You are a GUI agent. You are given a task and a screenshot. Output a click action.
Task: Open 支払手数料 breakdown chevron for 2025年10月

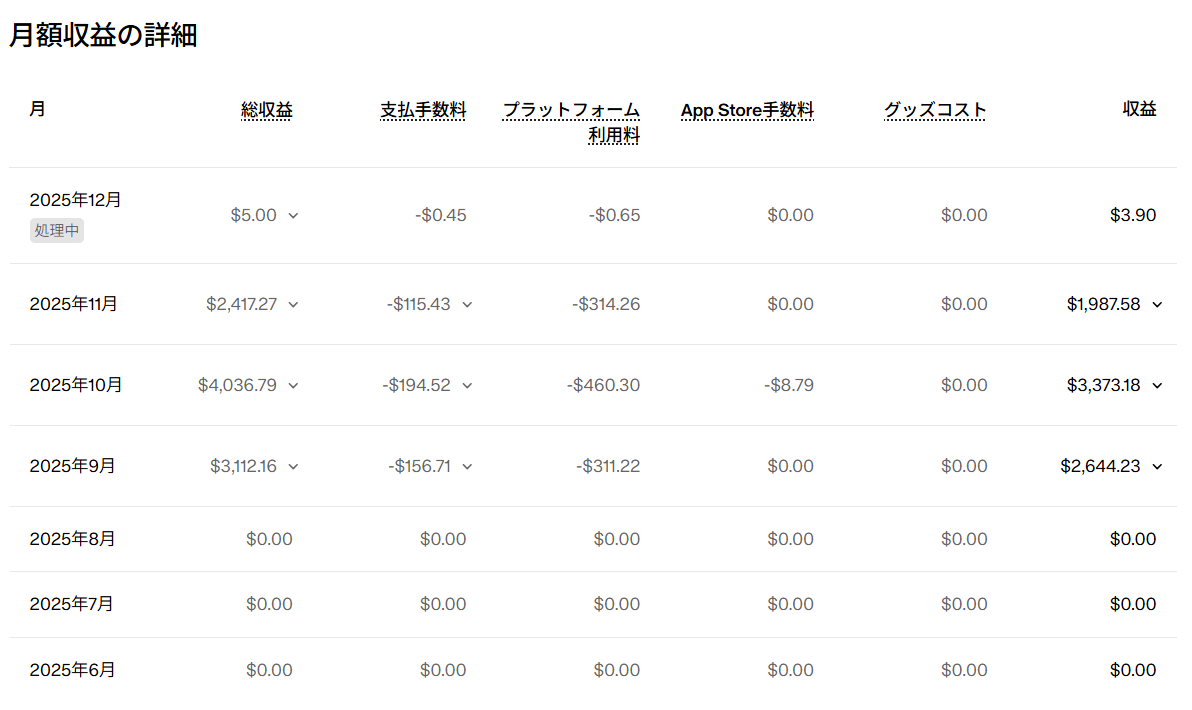(467, 385)
